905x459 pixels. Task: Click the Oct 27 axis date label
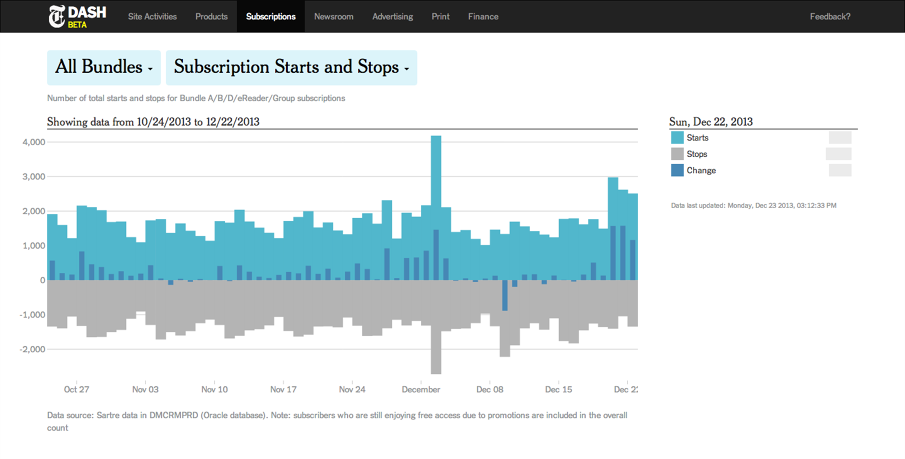coord(77,389)
